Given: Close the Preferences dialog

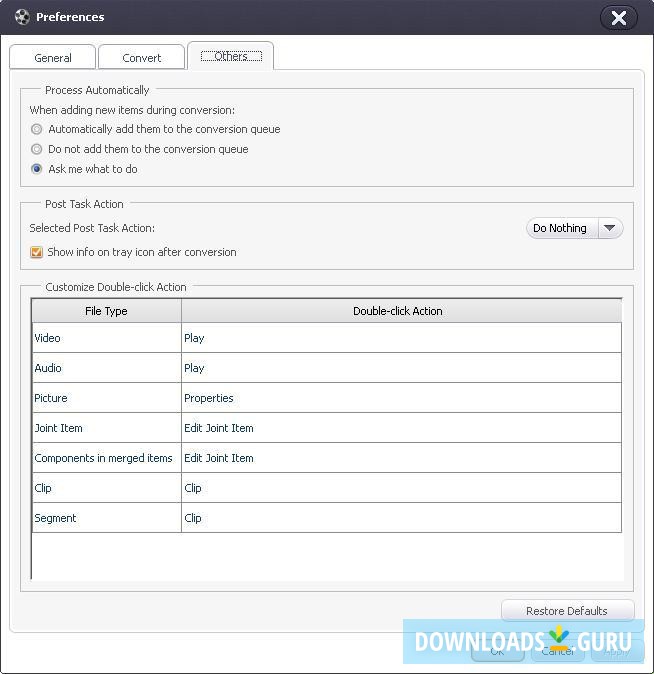Looking at the screenshot, I should tap(618, 18).
